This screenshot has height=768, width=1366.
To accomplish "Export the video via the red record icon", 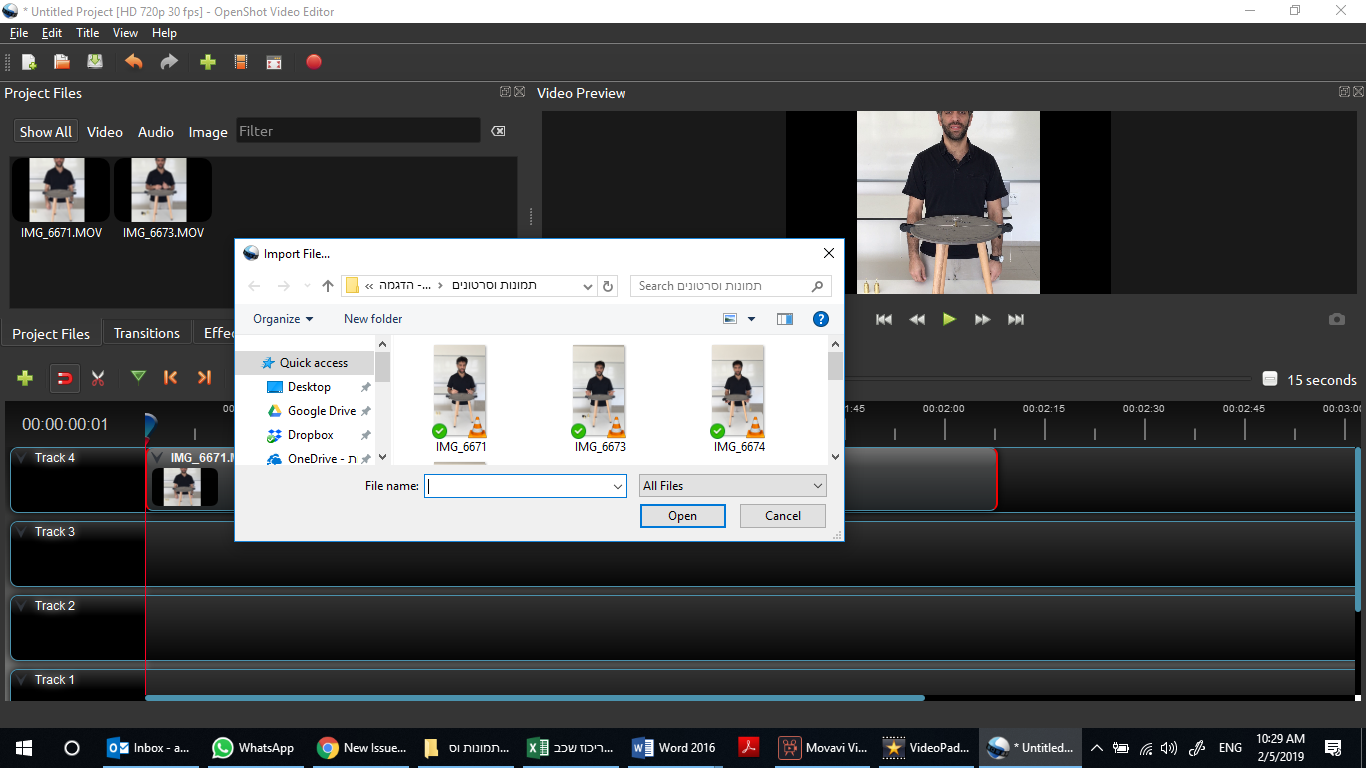I will (313, 62).
